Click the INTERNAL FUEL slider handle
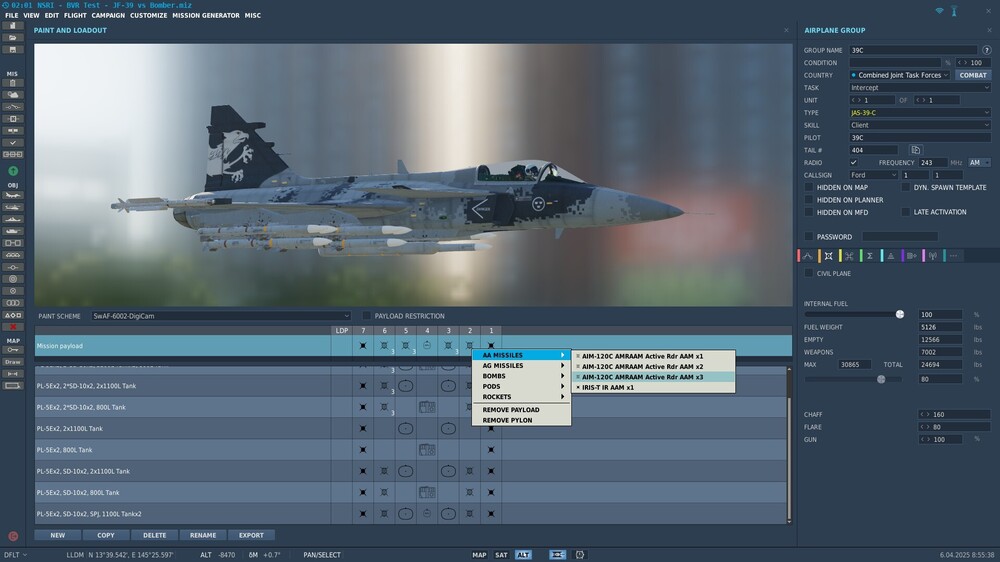The width and height of the screenshot is (1000, 562). 900,314
